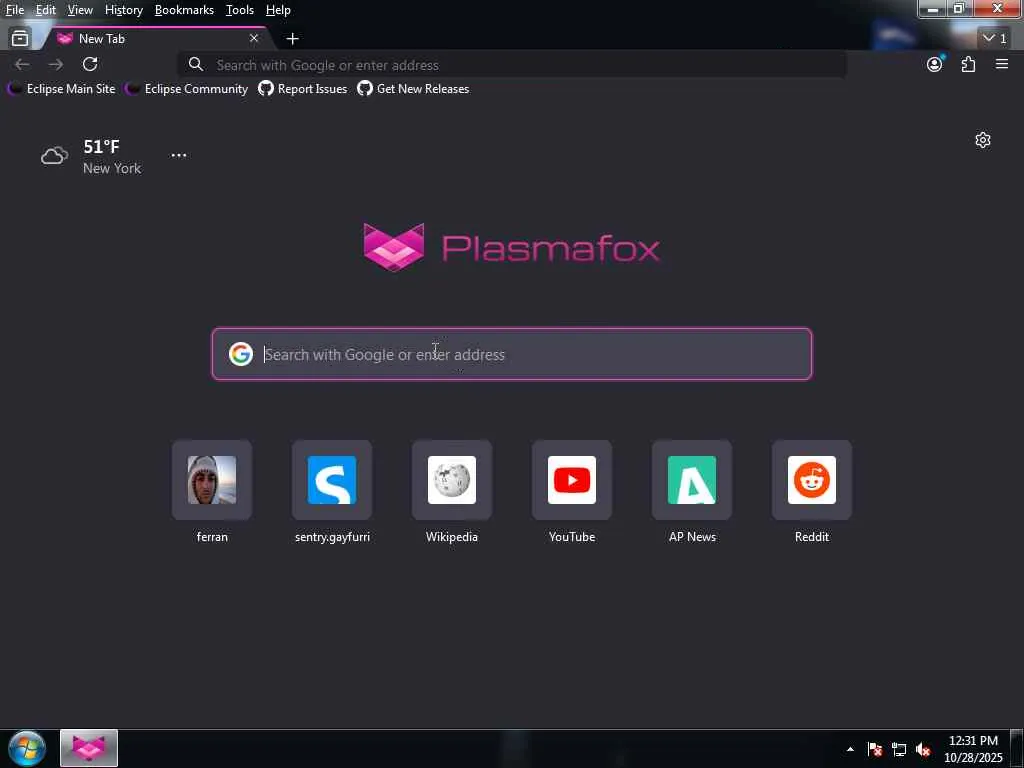Open the Bookmarks menu
The image size is (1024, 768).
[x=184, y=10]
